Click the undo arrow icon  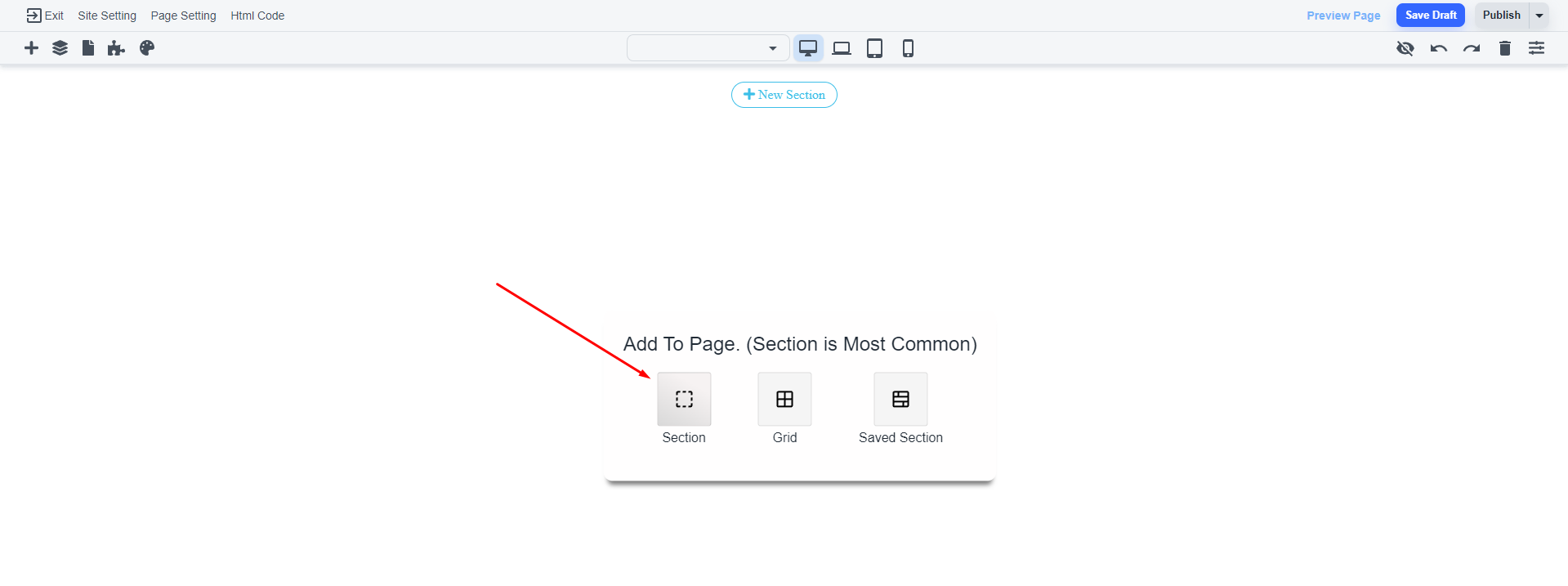click(x=1438, y=48)
